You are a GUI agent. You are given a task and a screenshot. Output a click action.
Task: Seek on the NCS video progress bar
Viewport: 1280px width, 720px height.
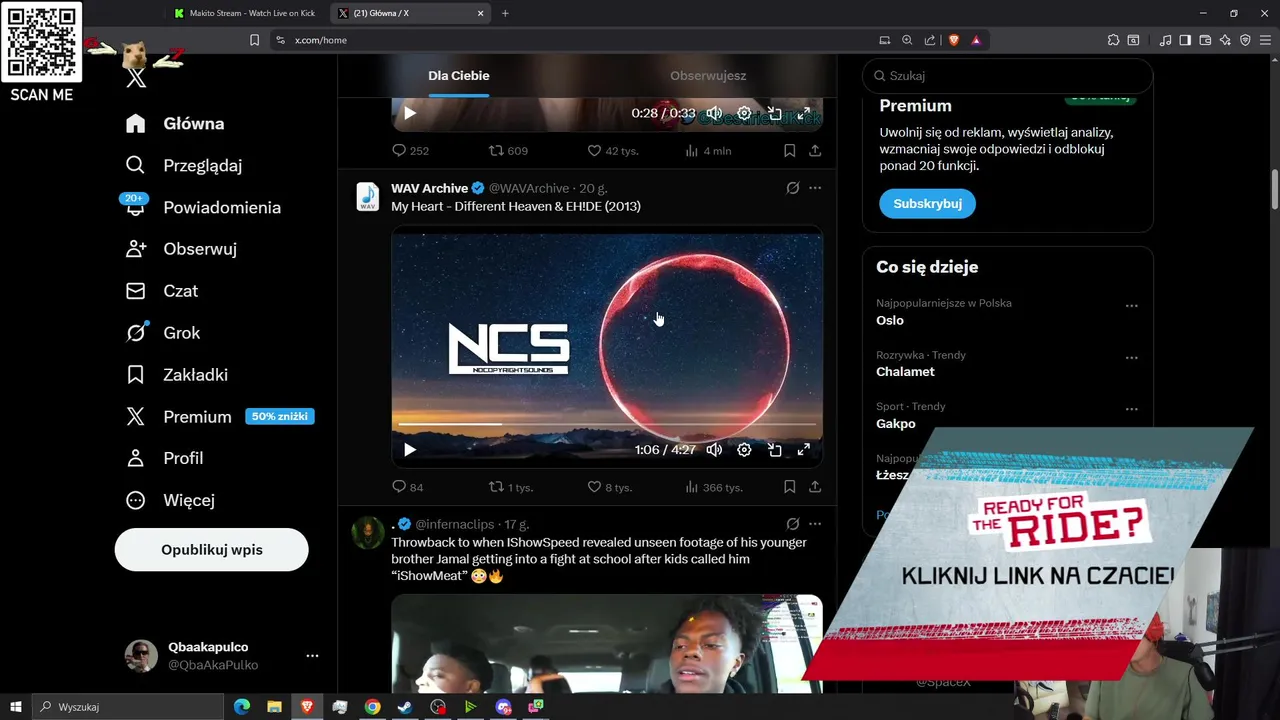(x=607, y=425)
